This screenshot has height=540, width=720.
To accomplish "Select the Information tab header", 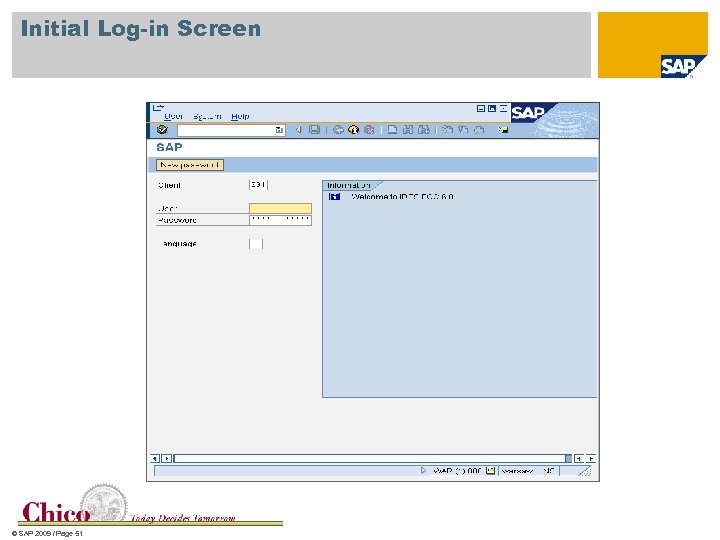I will tap(349, 186).
